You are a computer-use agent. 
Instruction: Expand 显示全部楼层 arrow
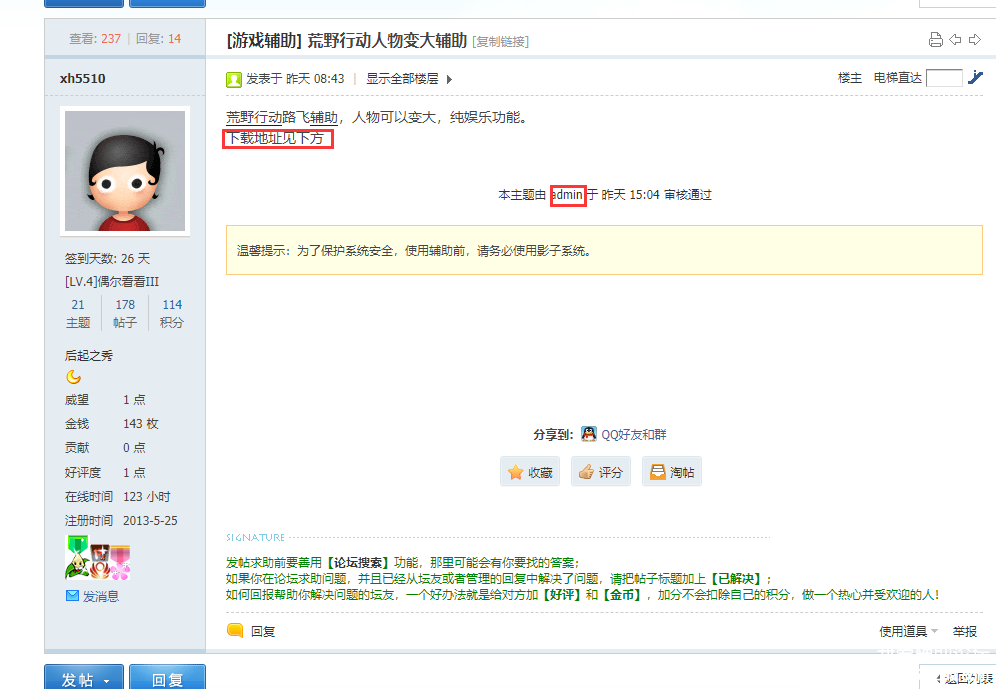449,79
